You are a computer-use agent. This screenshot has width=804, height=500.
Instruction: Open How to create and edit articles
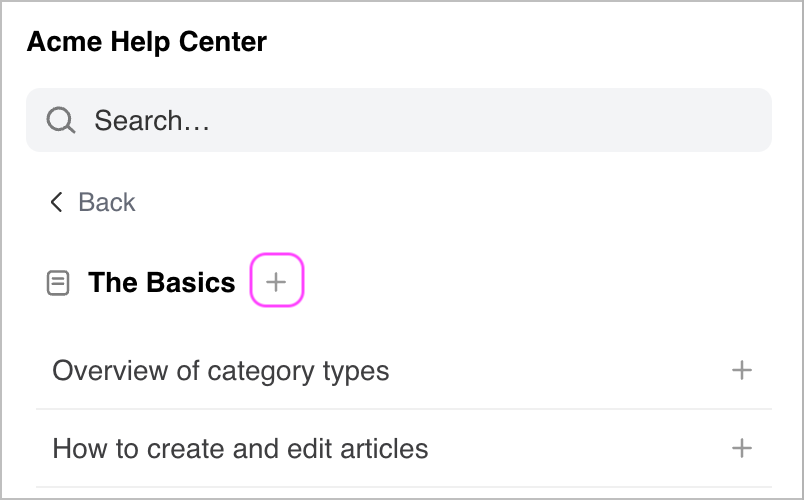click(x=240, y=449)
